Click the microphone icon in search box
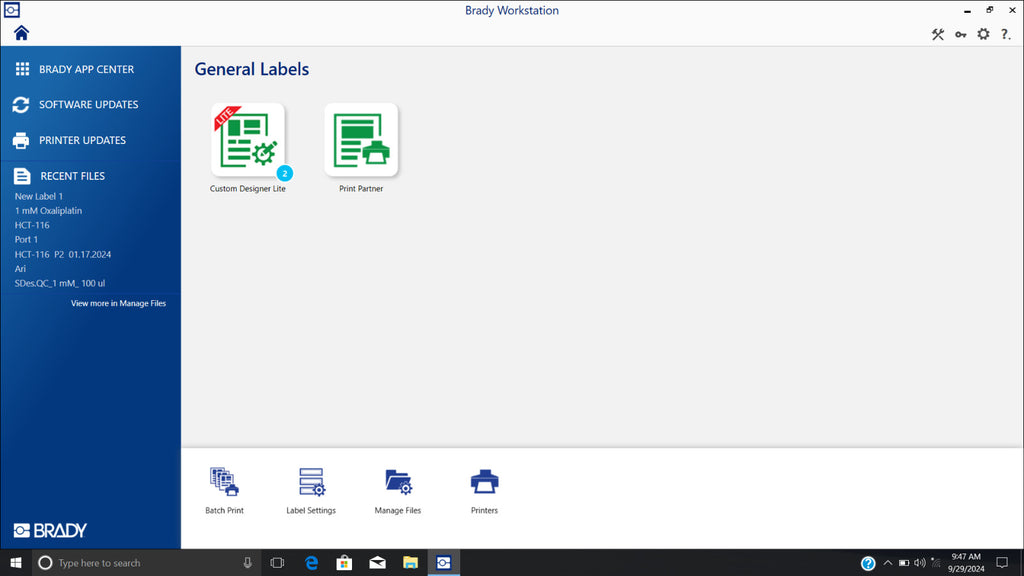1024x576 pixels. coord(248,562)
